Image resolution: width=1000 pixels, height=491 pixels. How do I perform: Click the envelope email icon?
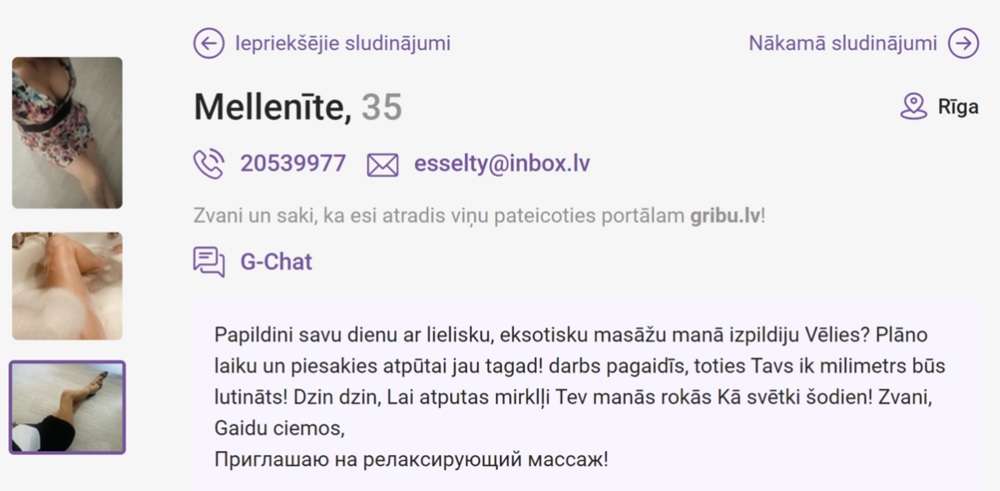click(382, 164)
